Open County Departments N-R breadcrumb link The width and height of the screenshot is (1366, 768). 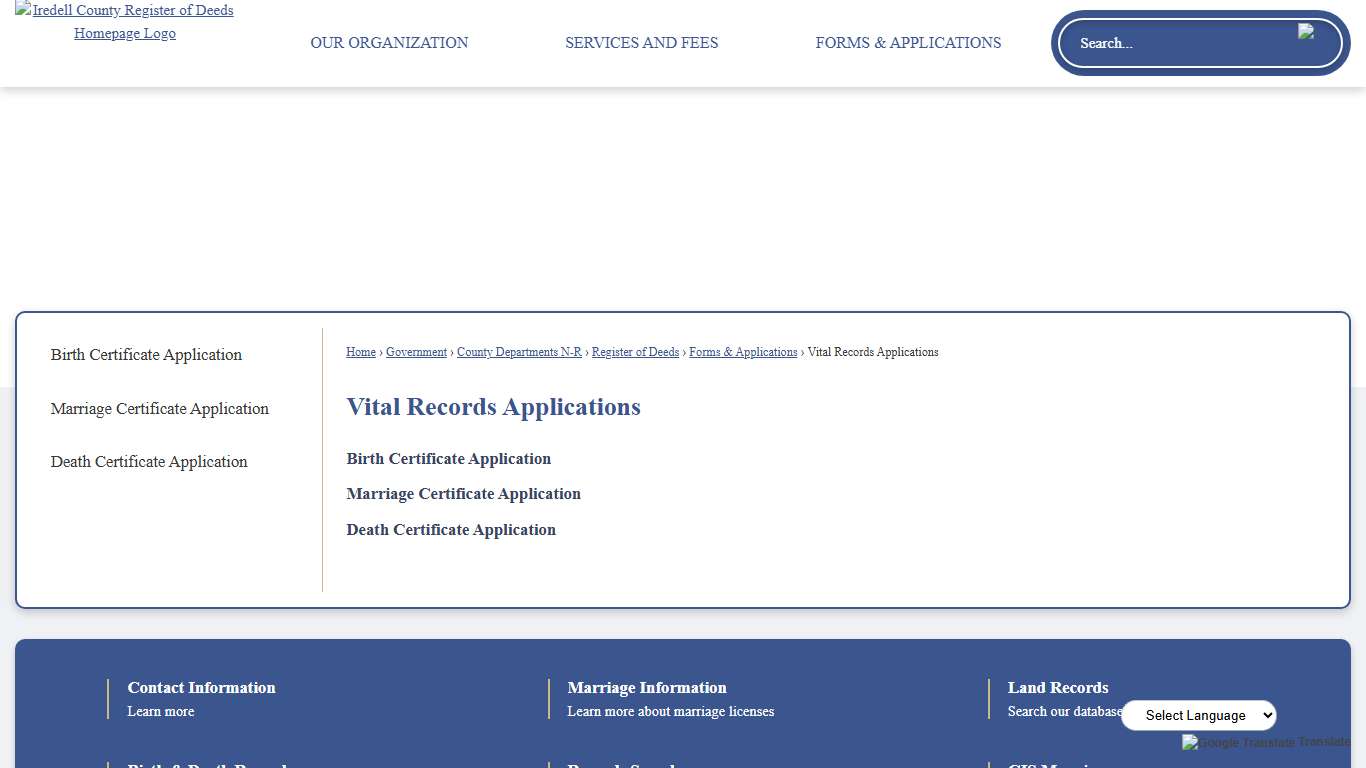519,352
